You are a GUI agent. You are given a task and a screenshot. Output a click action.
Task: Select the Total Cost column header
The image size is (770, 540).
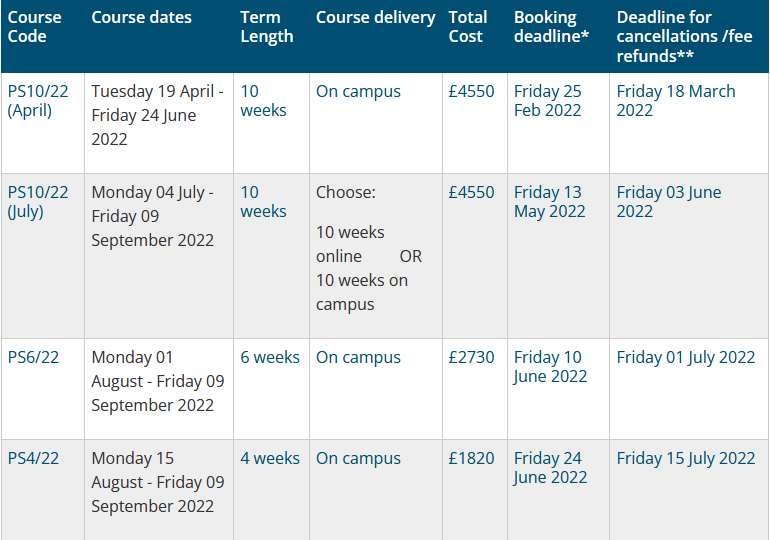(x=468, y=27)
